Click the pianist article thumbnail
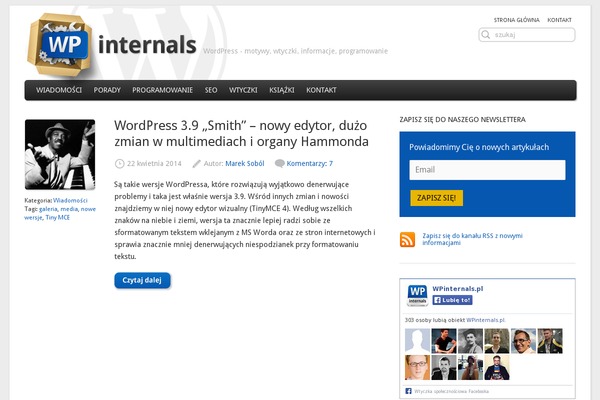 coord(60,155)
